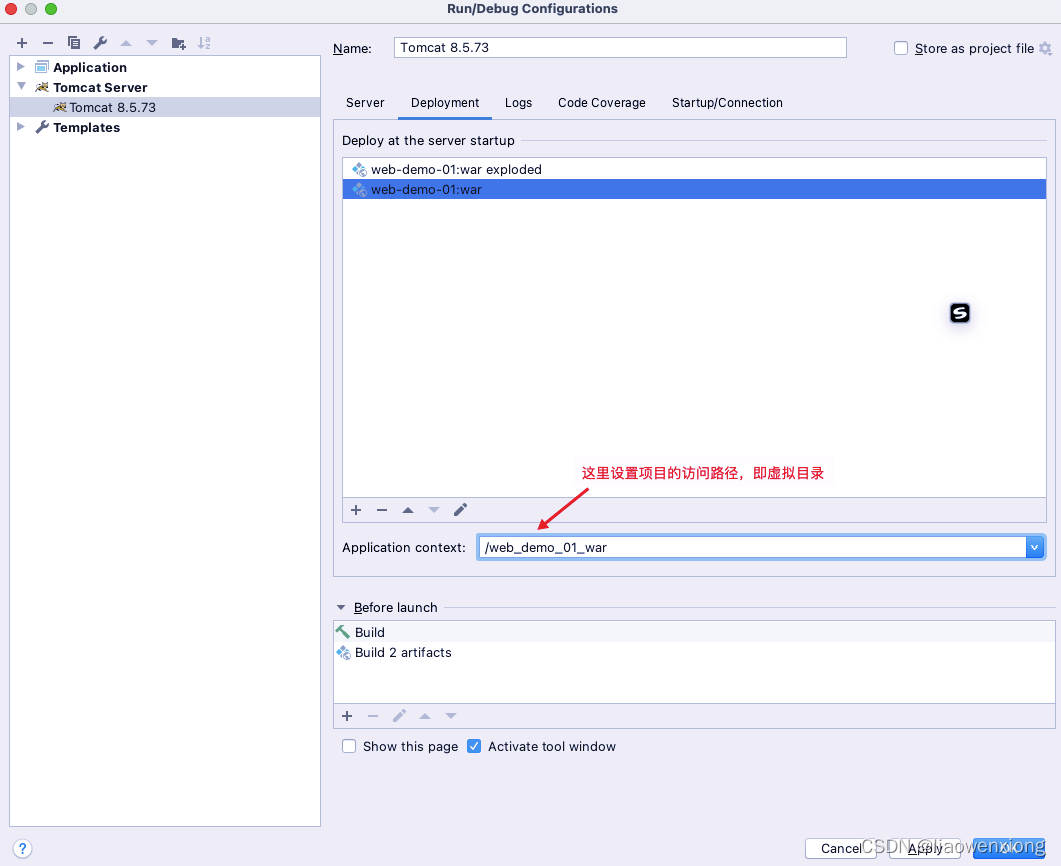The image size is (1061, 866).
Task: Click the Application type icon in tree
Action: click(x=42, y=67)
